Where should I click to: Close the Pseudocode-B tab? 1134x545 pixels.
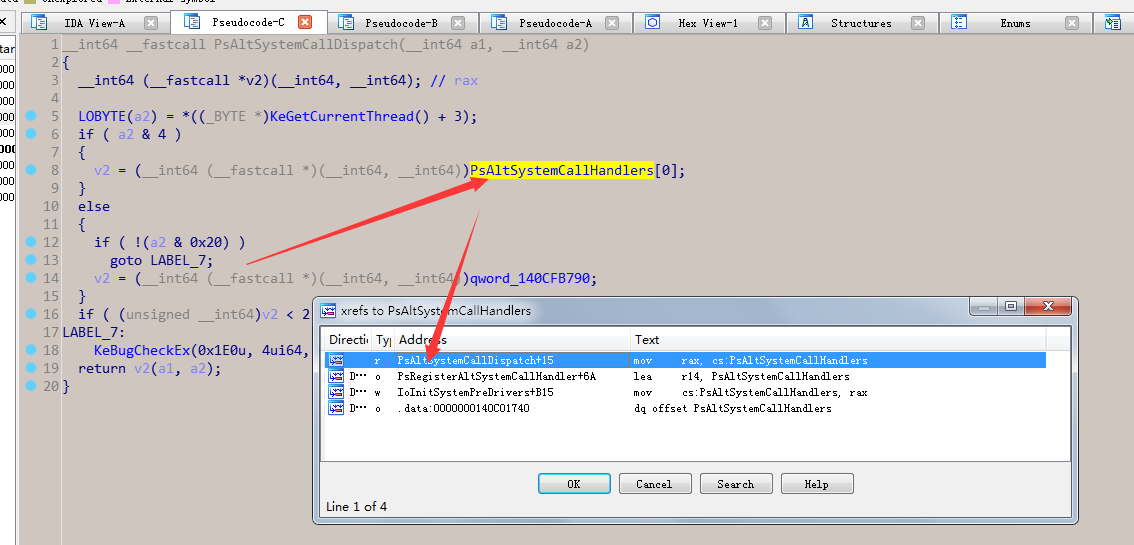click(x=459, y=23)
